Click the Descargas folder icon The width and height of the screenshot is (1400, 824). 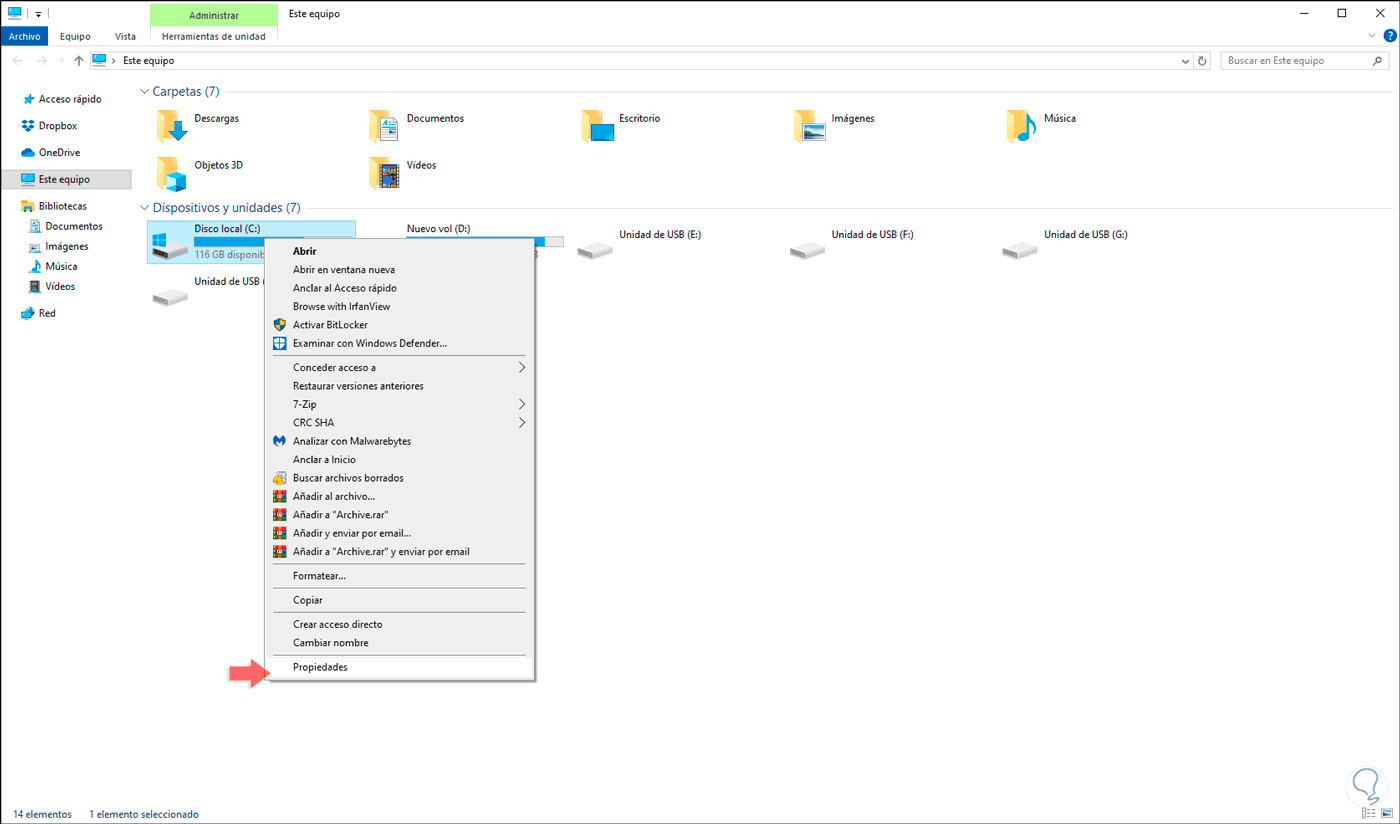coord(172,127)
